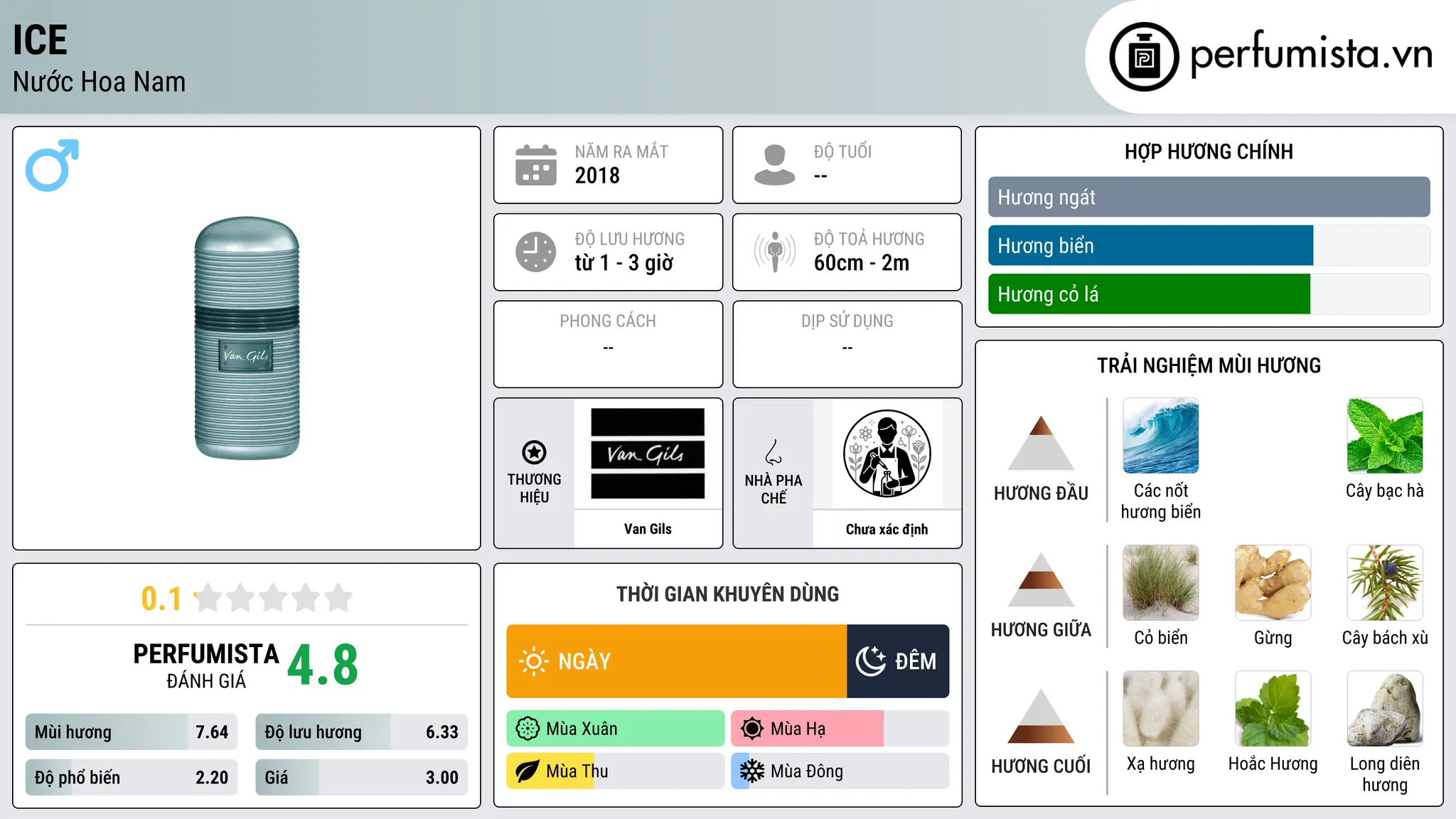Click the five-star rating row
The width and height of the screenshot is (1456, 819).
(x=274, y=598)
